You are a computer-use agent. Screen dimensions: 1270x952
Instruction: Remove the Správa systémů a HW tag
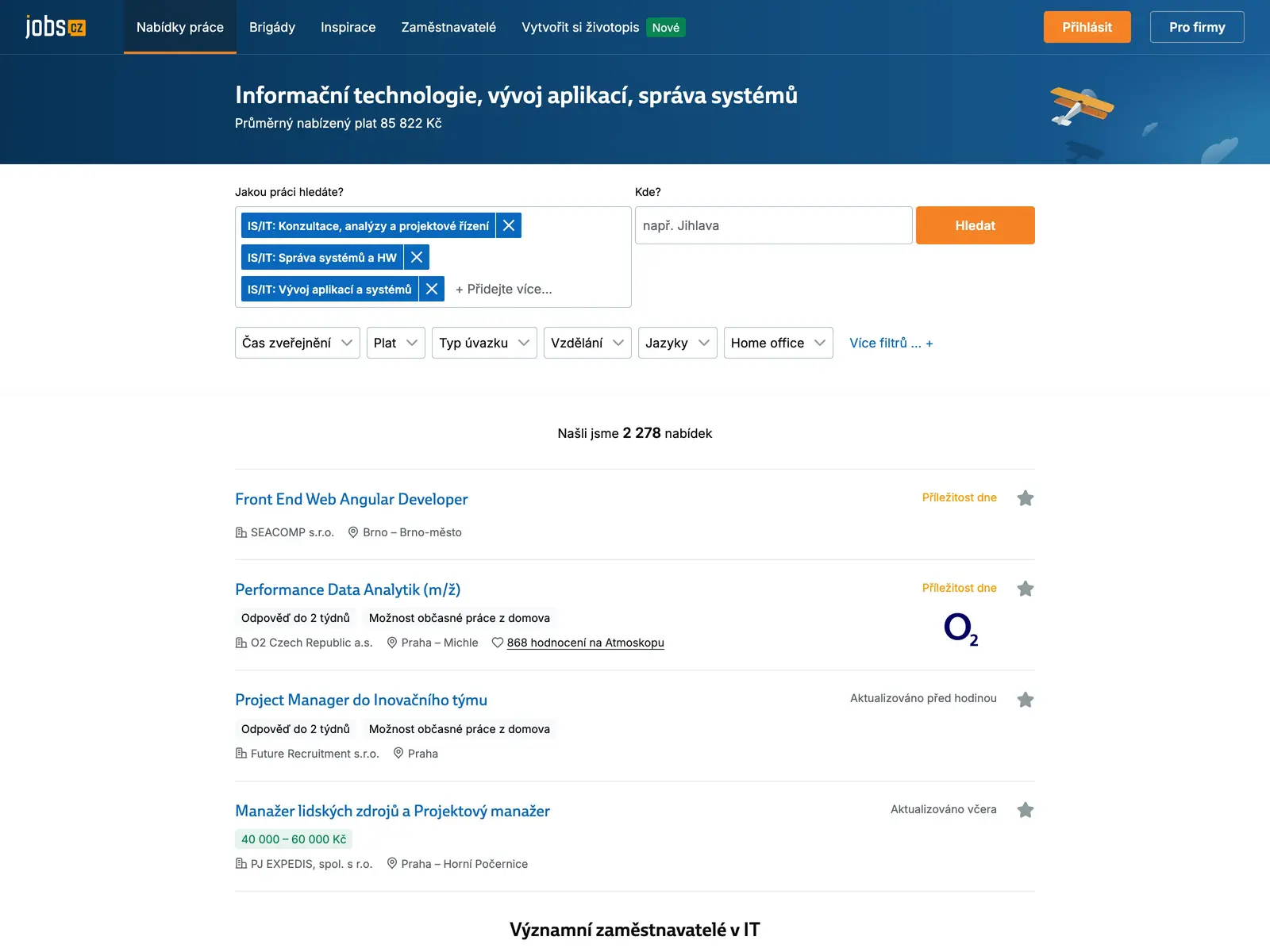pos(417,257)
